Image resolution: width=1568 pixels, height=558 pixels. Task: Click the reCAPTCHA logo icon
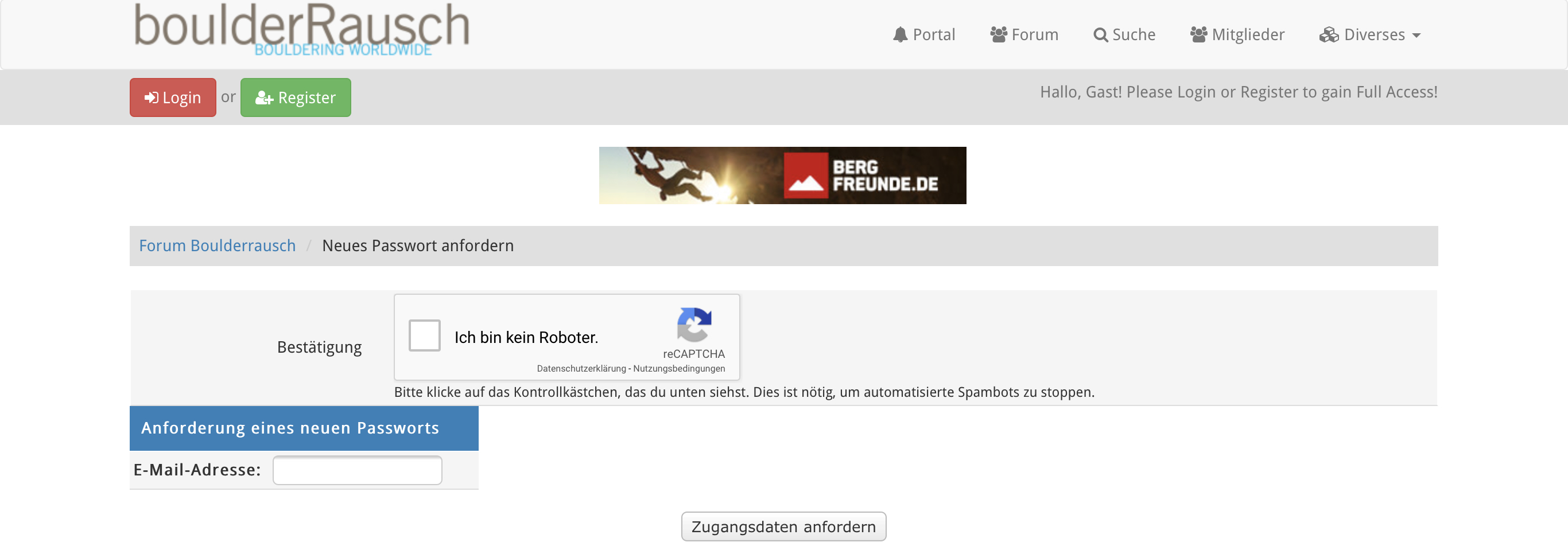pos(694,325)
